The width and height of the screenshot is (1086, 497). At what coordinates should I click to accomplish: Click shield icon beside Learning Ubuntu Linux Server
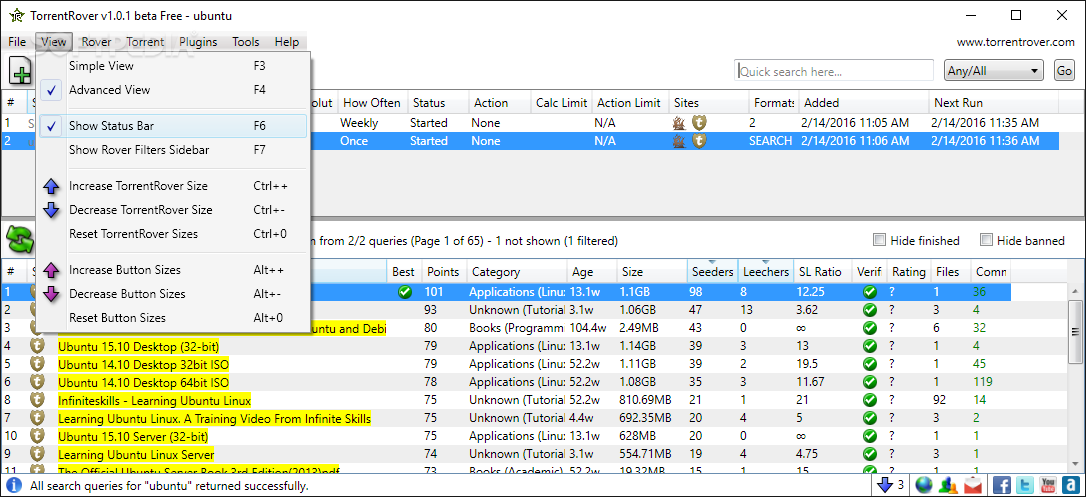[x=37, y=453]
